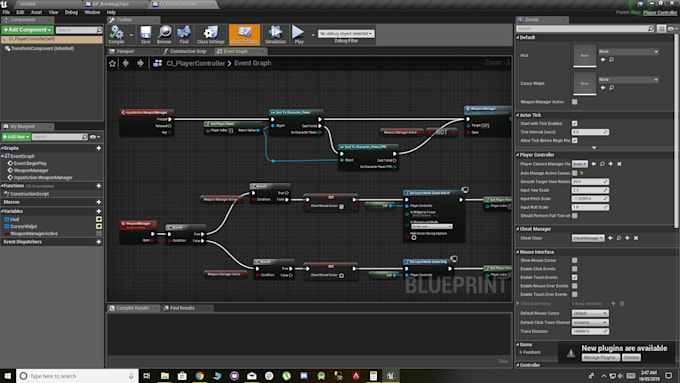Compile the blueprint with the Compile icon
Image resolution: width=680 pixels, height=383 pixels.
tap(116, 34)
